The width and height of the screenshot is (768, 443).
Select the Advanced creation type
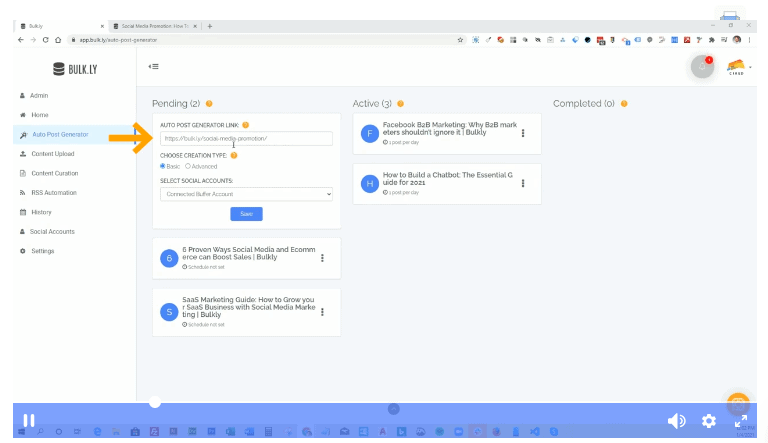tap(188, 166)
